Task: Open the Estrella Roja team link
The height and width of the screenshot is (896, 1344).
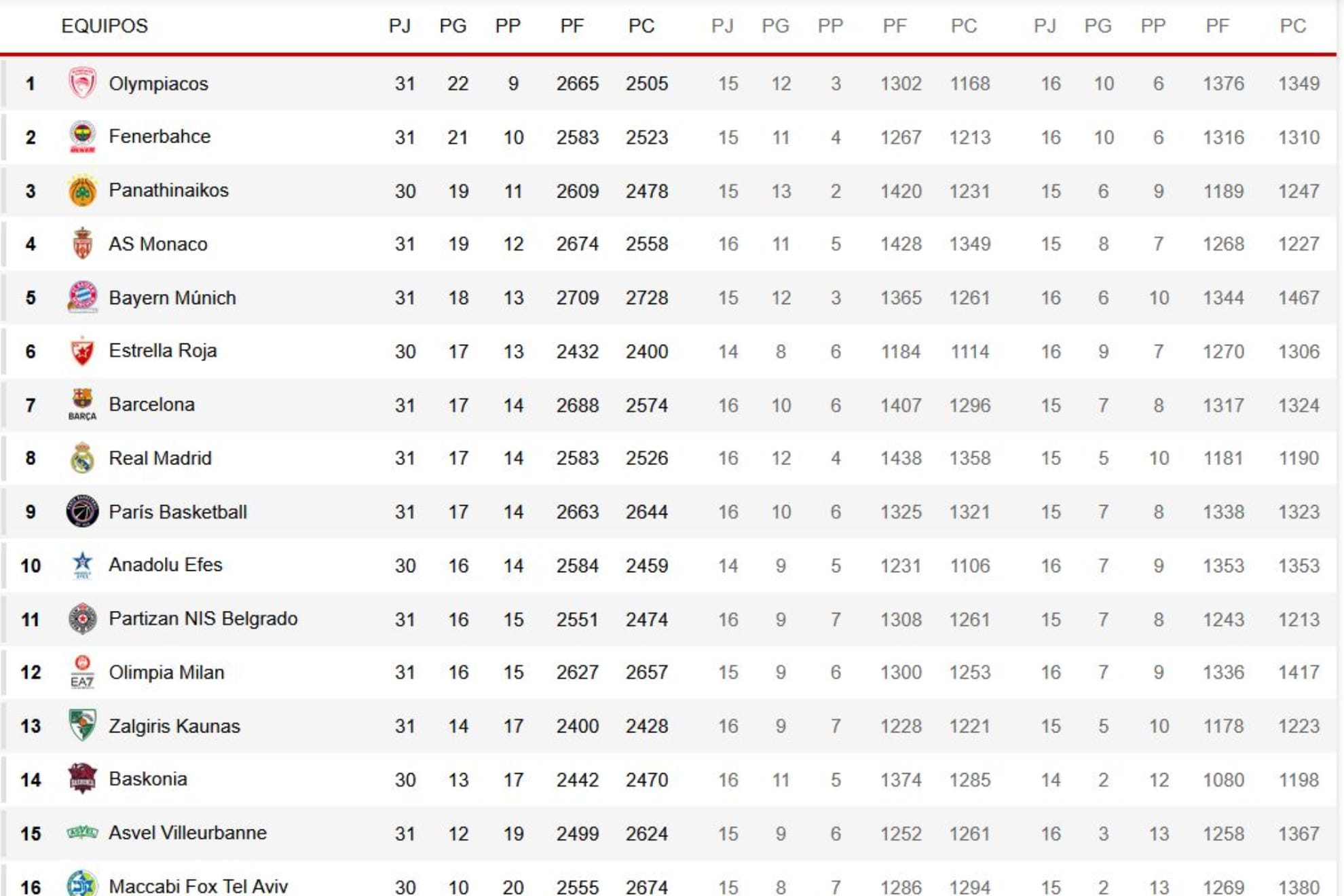Action: (163, 351)
